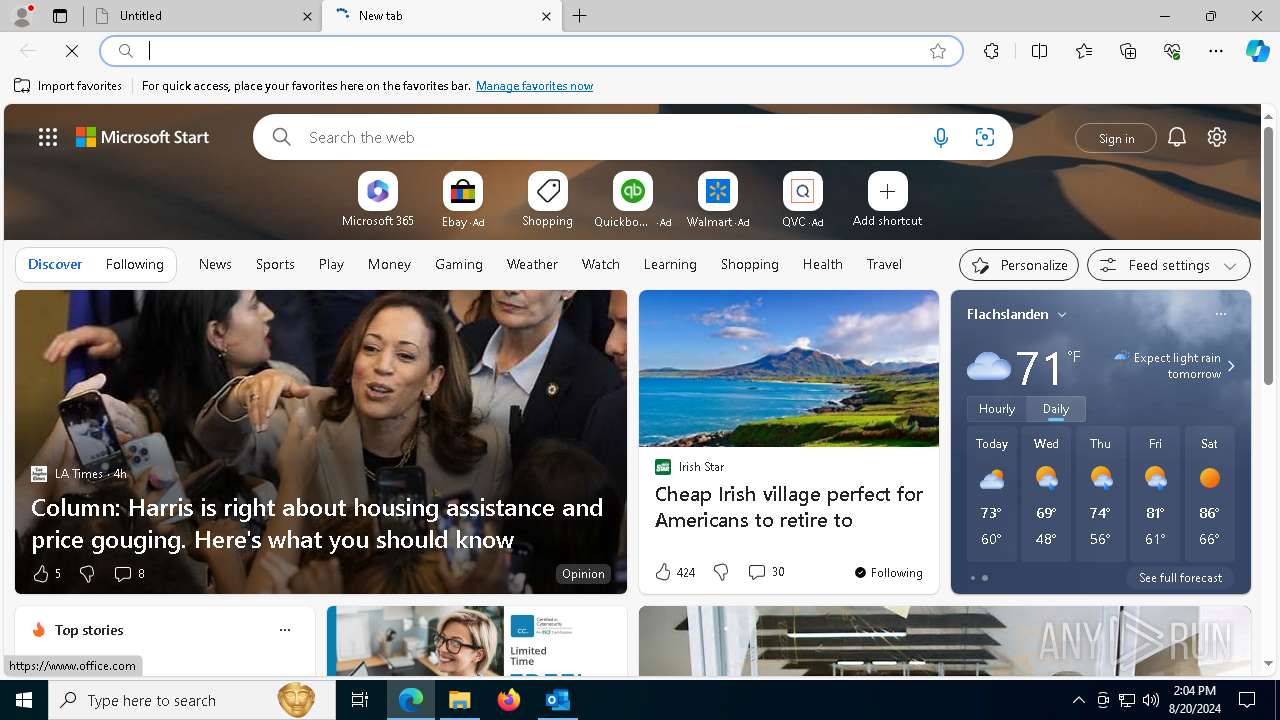
Task: Open the Harris housing column thumbnail
Action: point(321,442)
